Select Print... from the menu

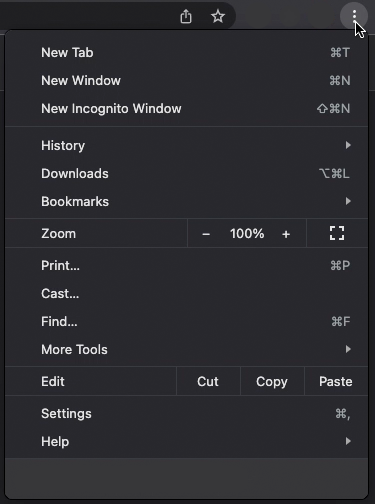click(187, 265)
